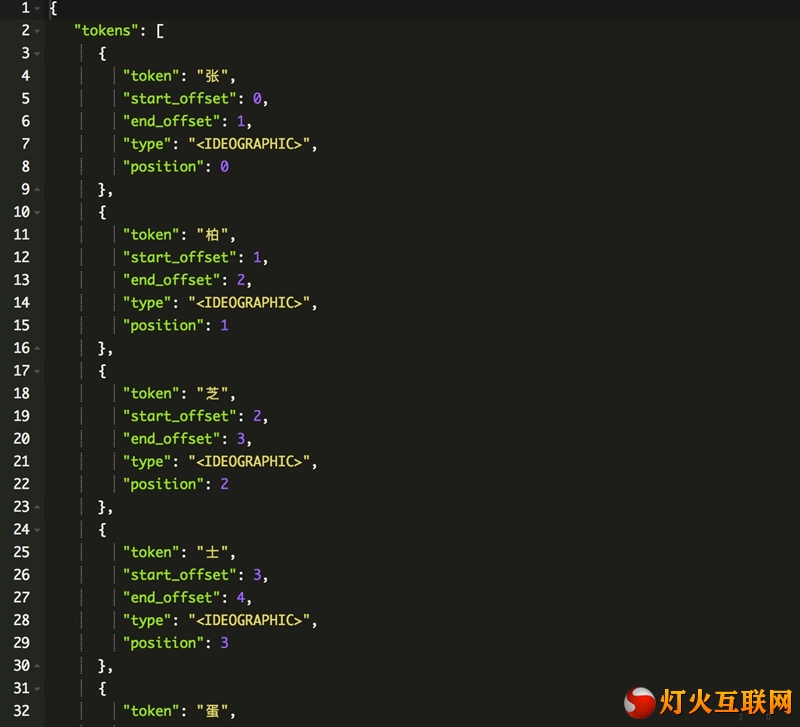Click "start_offset" key on line 5
The height and width of the screenshot is (727, 800).
pos(180,98)
